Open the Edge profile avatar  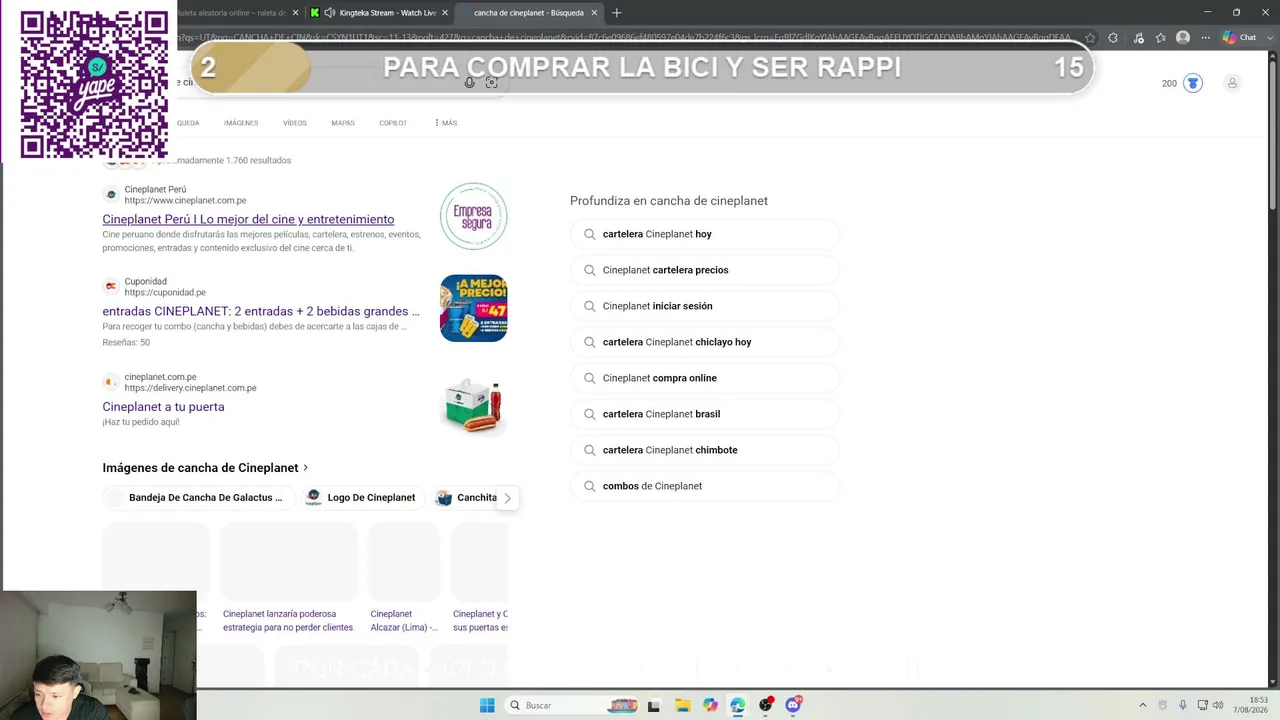1184,38
